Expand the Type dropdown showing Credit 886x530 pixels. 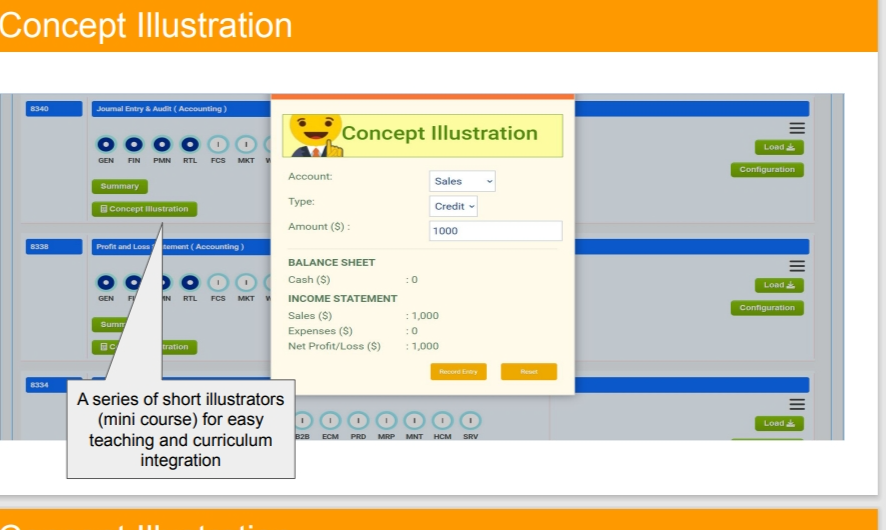pyautogui.click(x=454, y=206)
